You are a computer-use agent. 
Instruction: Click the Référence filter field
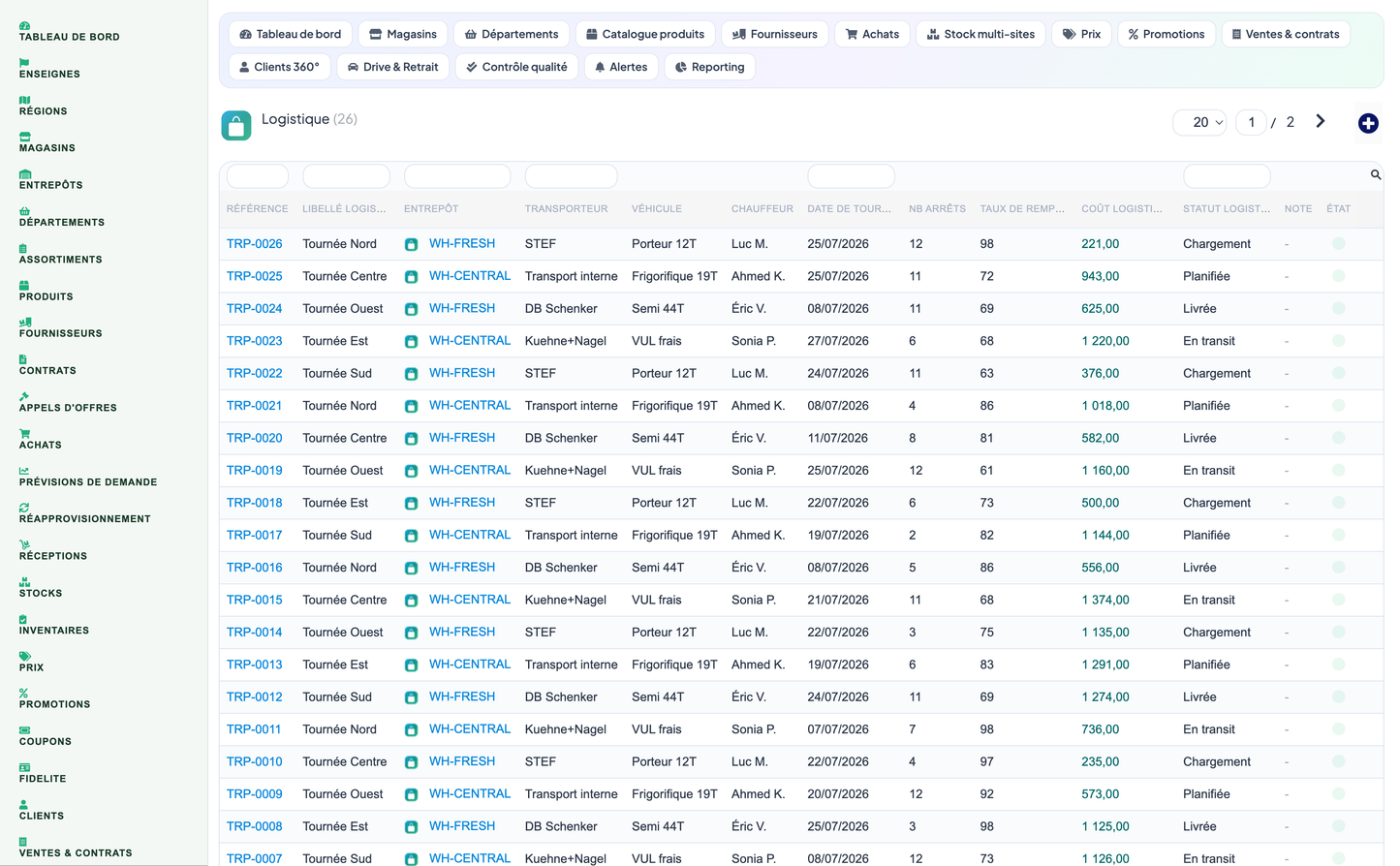pyautogui.click(x=258, y=176)
